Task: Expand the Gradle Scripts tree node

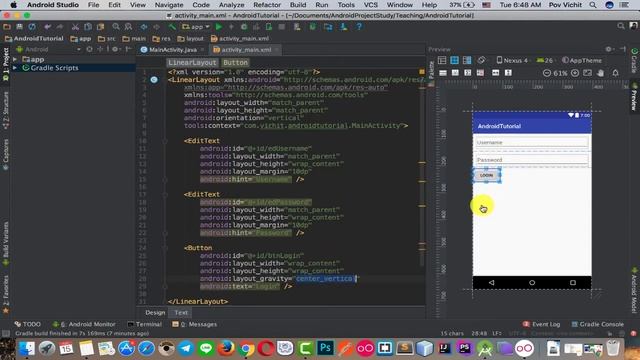Action: [15, 68]
